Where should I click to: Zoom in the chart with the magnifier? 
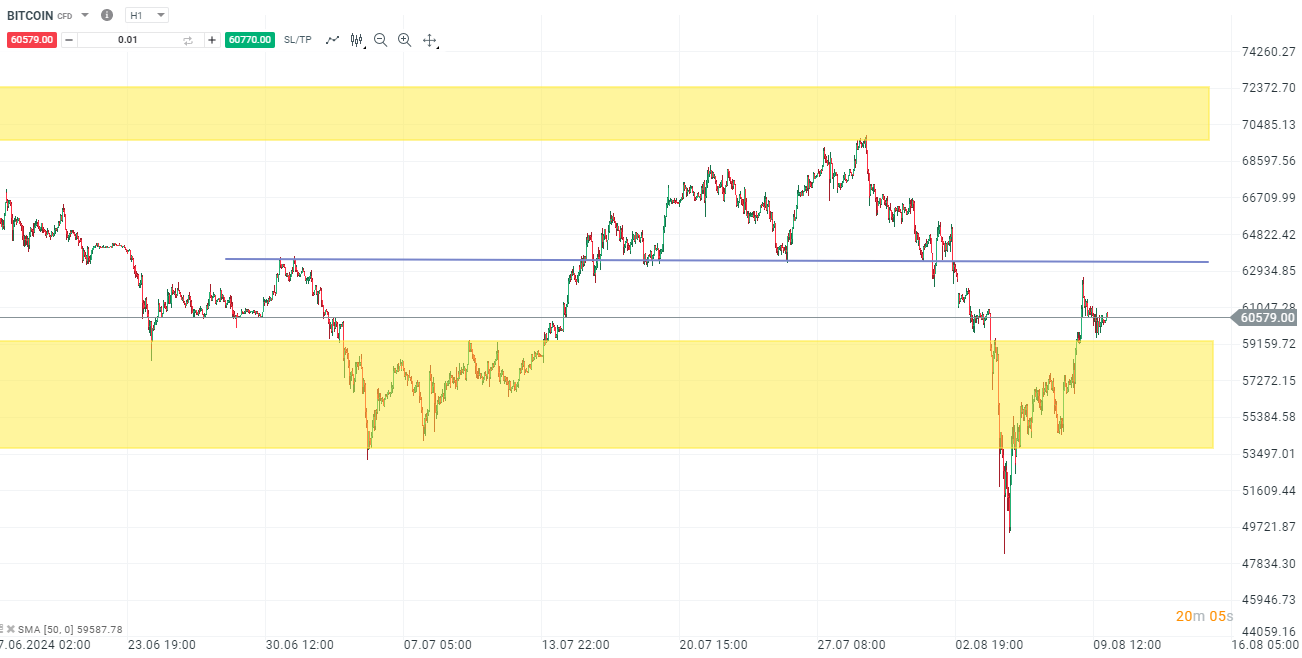tap(404, 39)
